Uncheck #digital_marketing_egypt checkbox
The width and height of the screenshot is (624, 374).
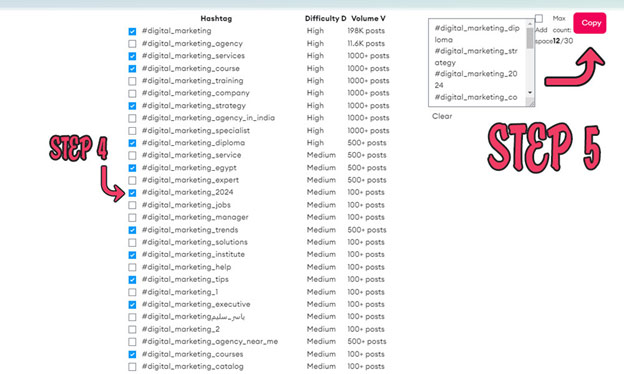pos(132,168)
